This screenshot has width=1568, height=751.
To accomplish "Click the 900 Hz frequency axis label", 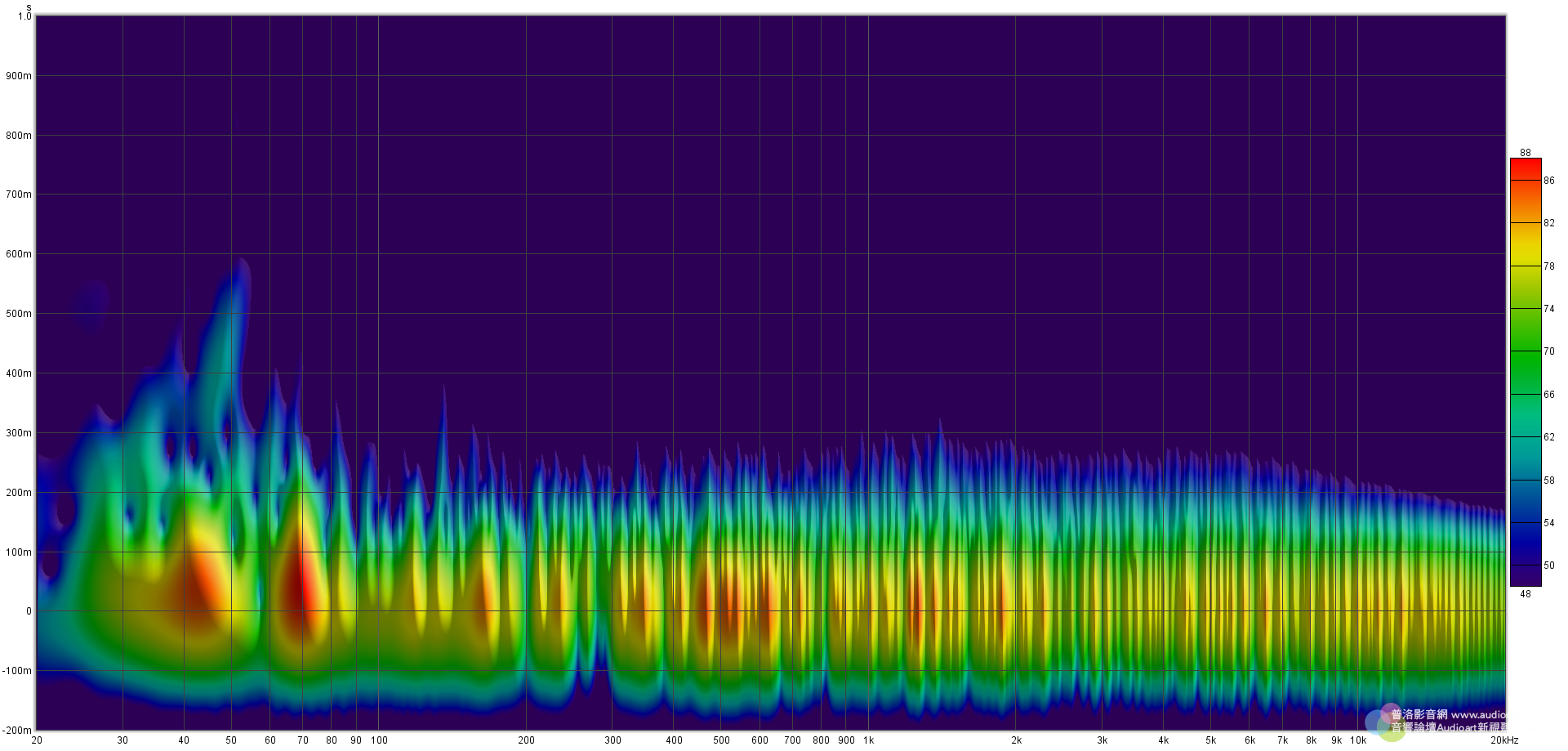I will [846, 740].
